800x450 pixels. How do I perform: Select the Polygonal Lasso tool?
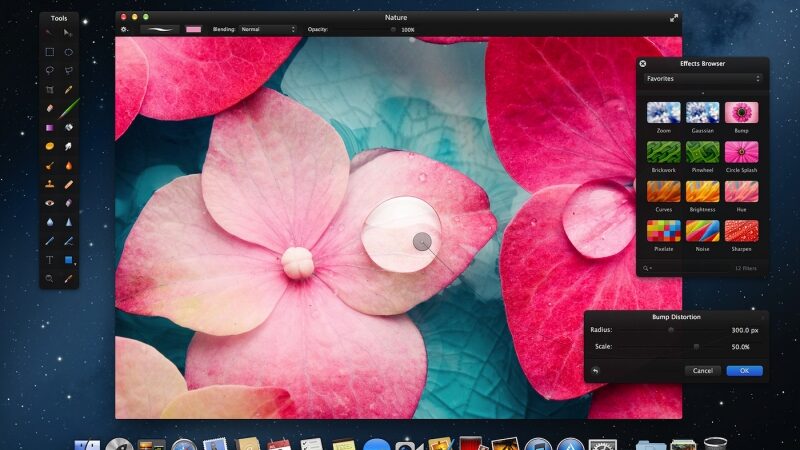coord(68,70)
